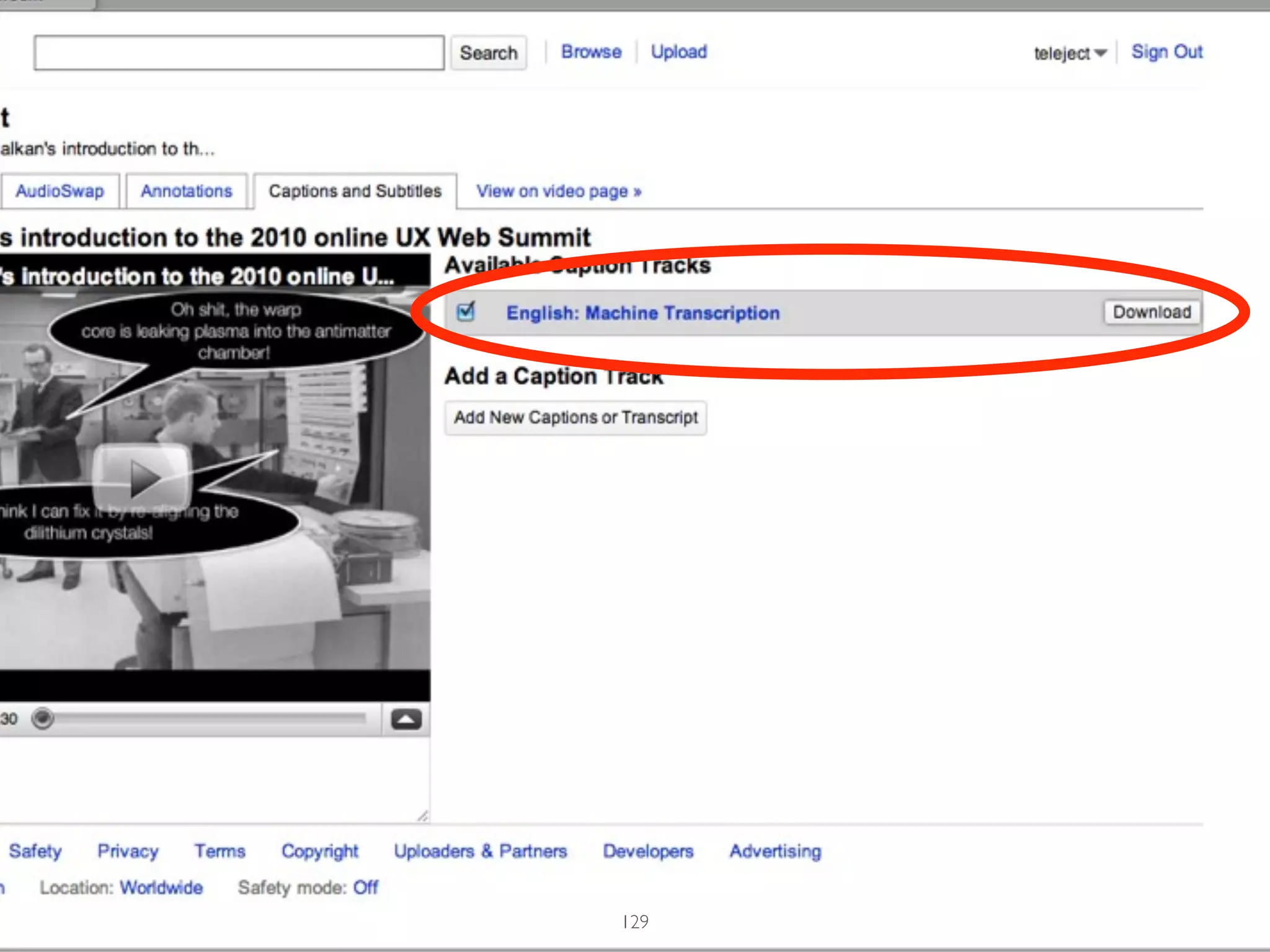Click the Search button
This screenshot has width=1270, height=952.
pyautogui.click(x=488, y=53)
